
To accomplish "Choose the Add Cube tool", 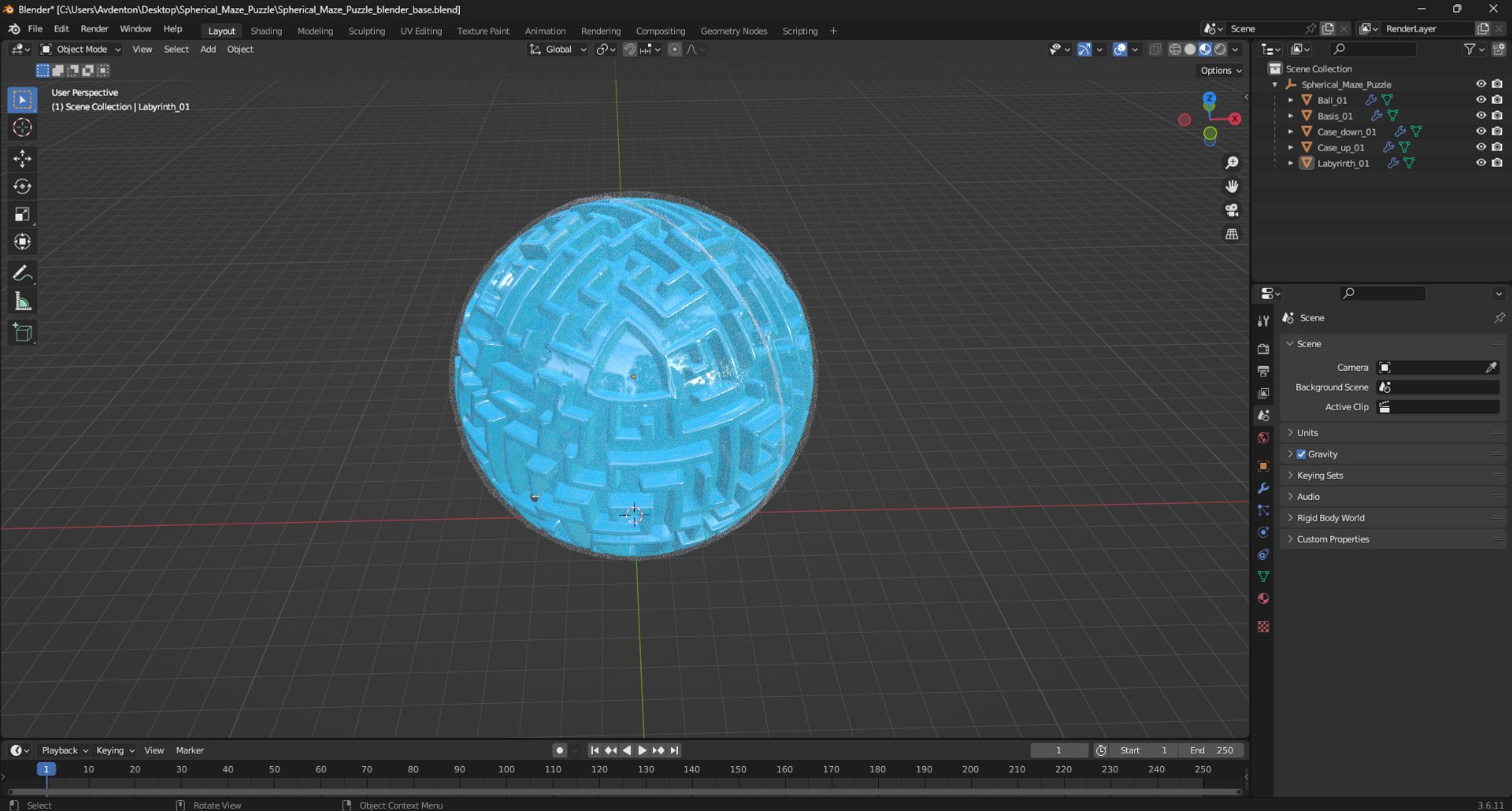I will click(22, 333).
